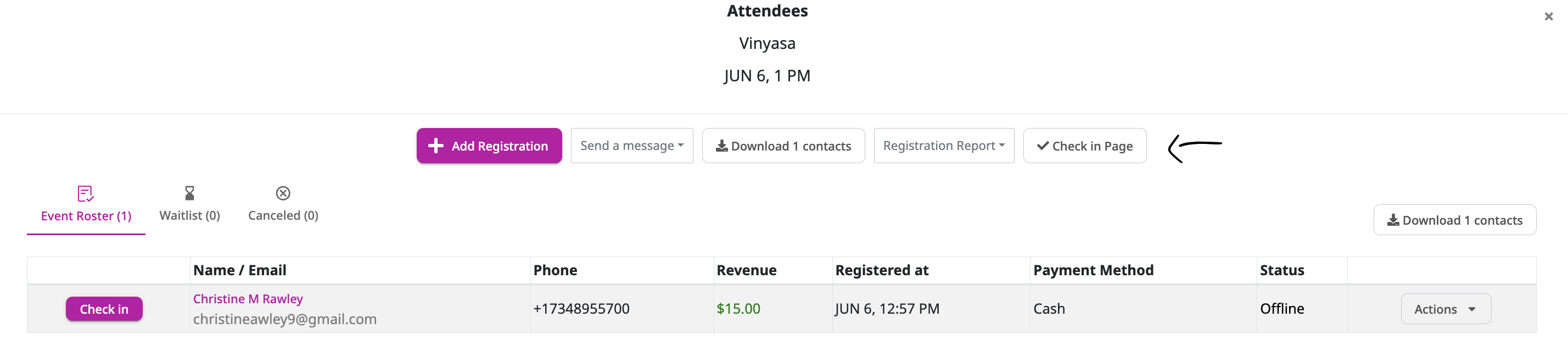
Task: Click the download icon in right-side contacts button
Action: 1393,220
